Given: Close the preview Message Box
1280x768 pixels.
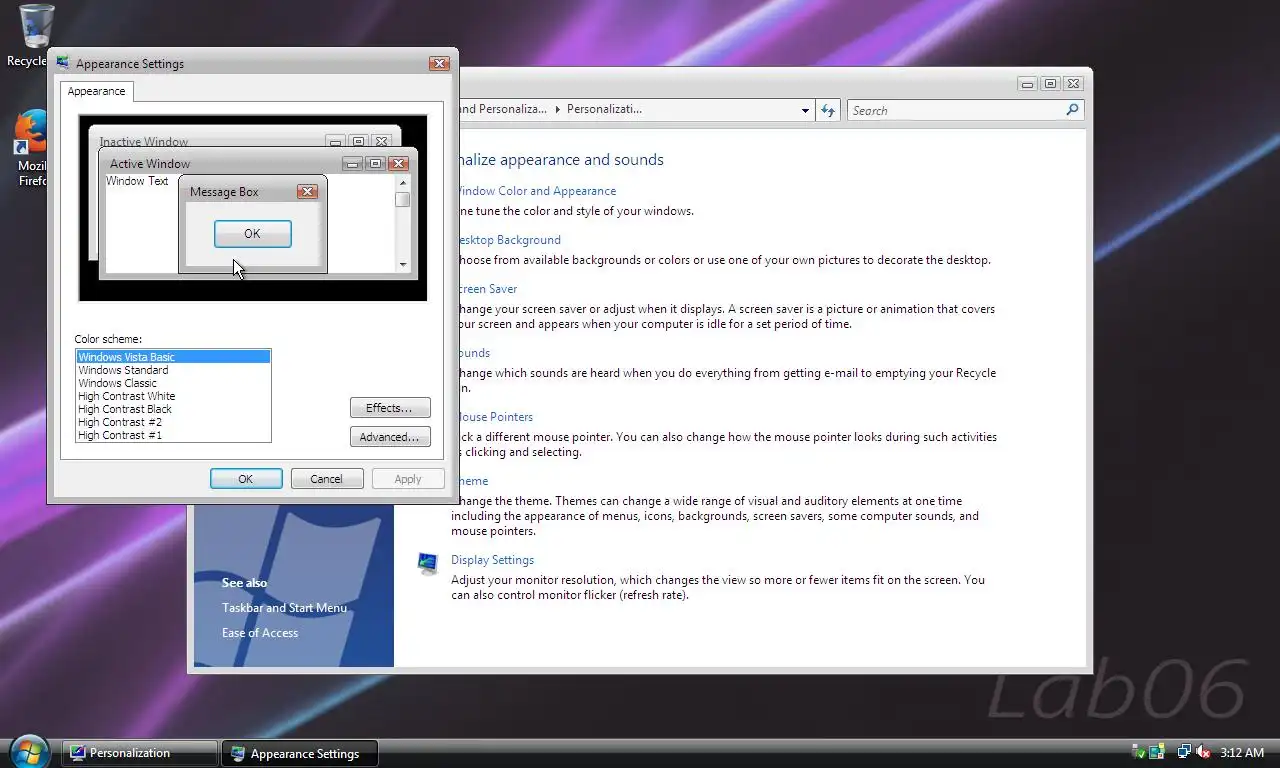Looking at the screenshot, I should 307,191.
